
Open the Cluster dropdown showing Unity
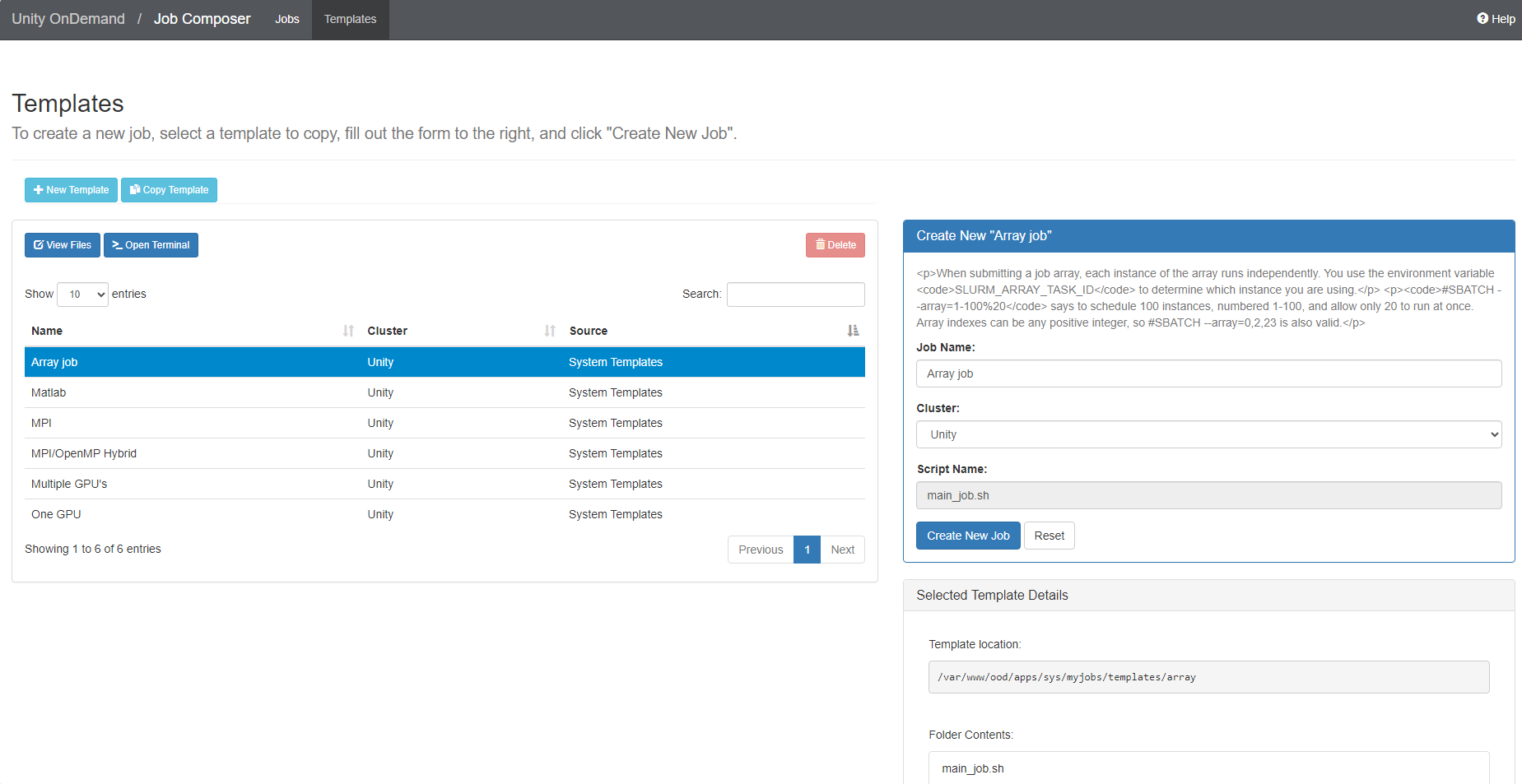[1208, 434]
